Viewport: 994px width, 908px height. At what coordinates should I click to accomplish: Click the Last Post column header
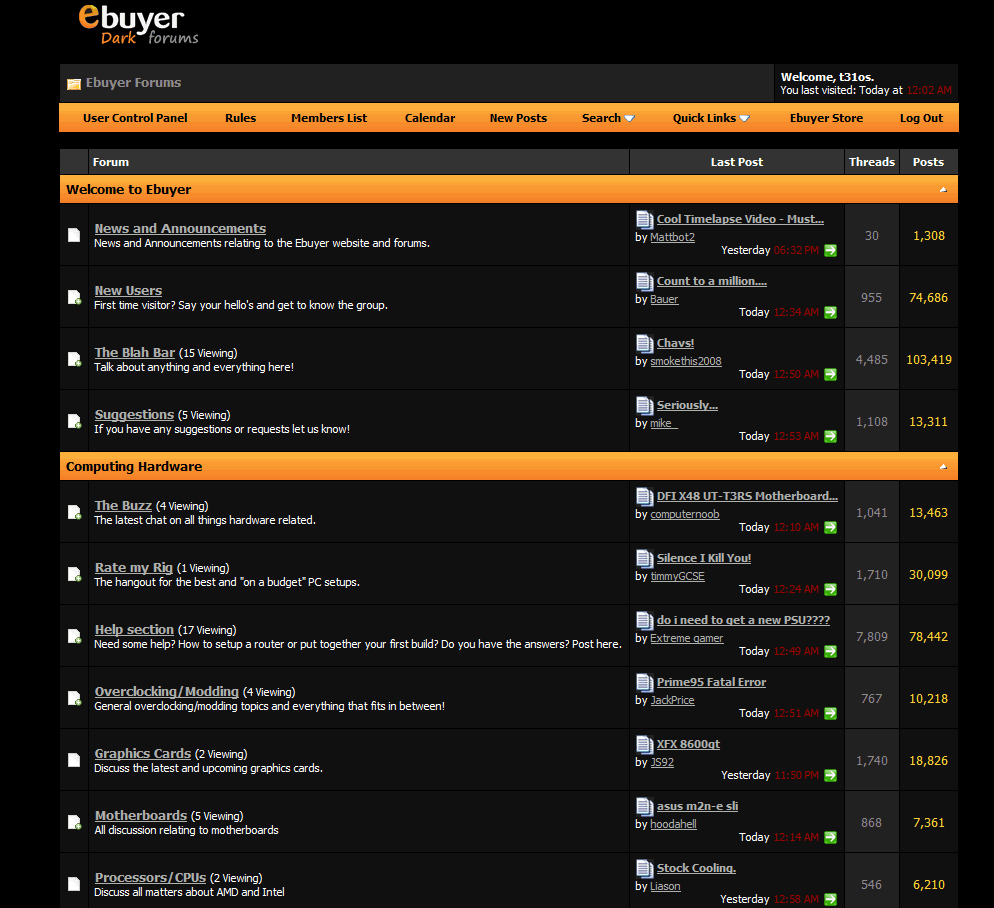point(737,162)
